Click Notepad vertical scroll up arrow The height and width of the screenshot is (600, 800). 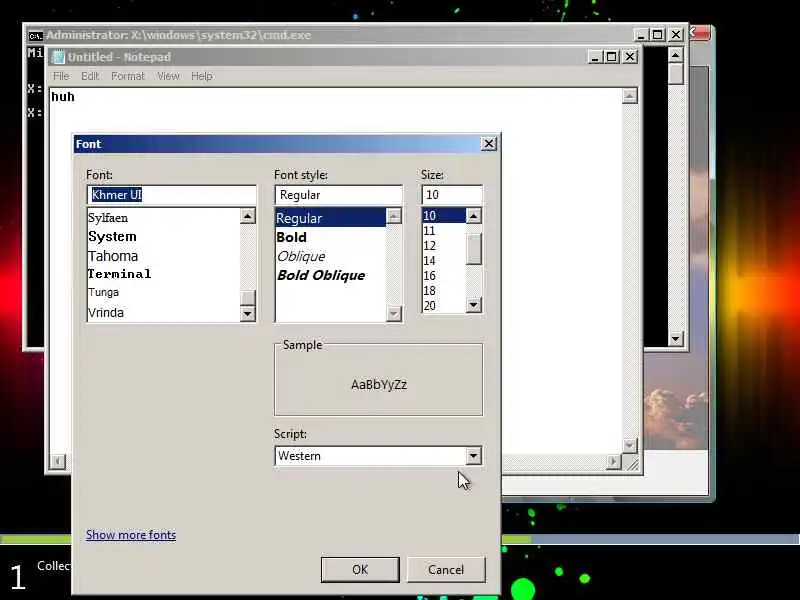[630, 96]
